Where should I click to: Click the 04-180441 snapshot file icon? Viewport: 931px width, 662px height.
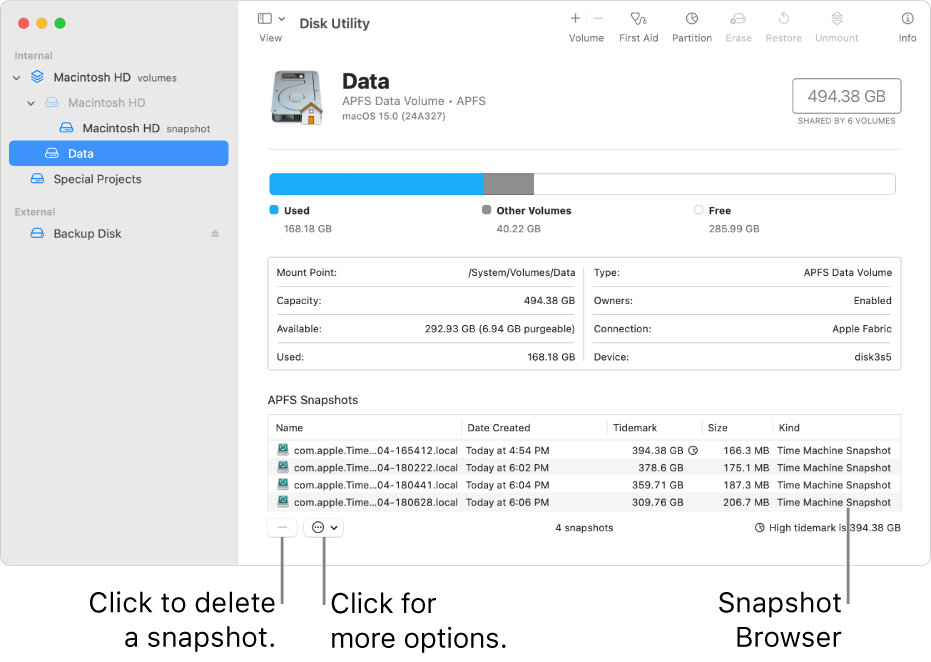coord(283,484)
